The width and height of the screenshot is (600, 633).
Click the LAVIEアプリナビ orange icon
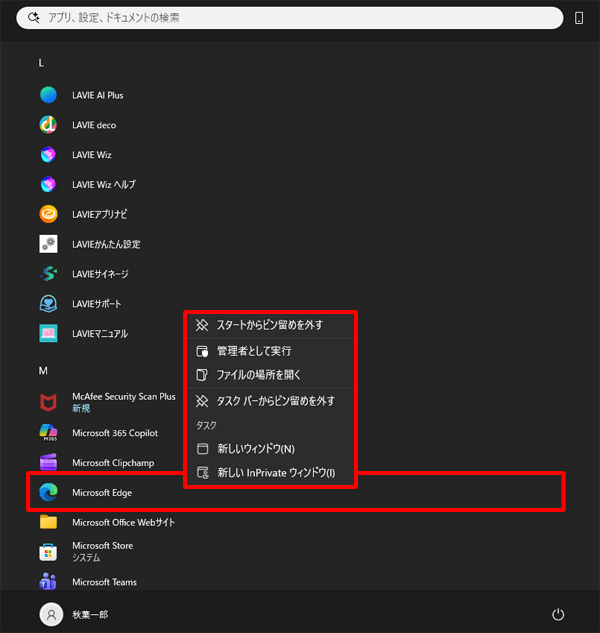coord(48,214)
